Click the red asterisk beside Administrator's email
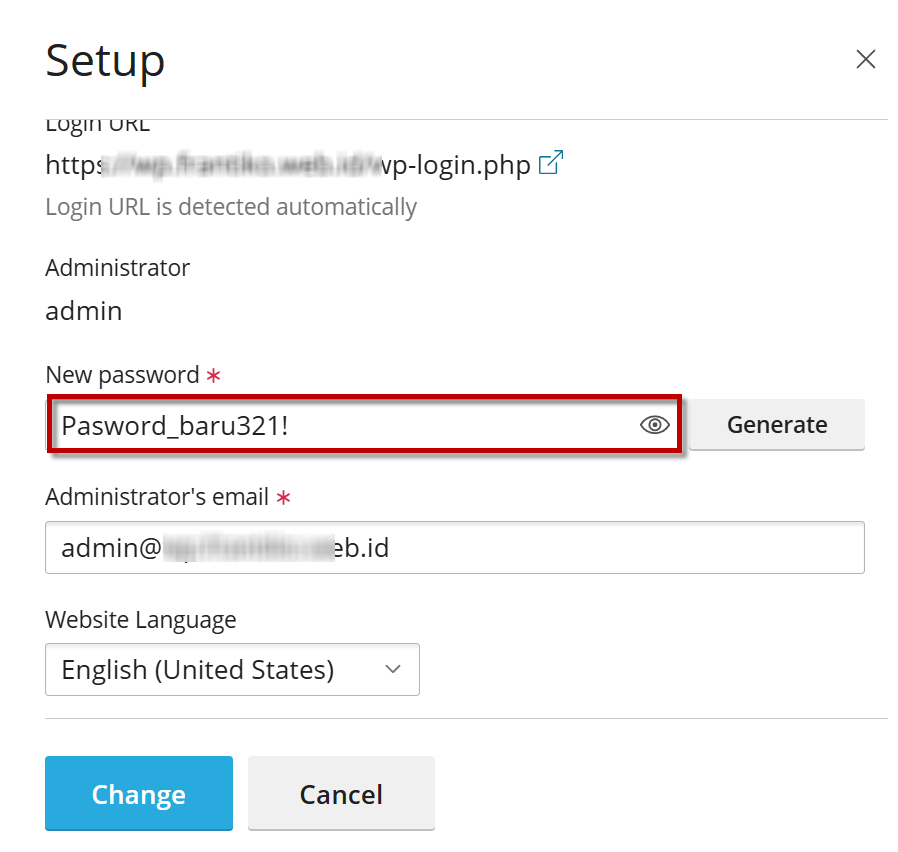This screenshot has width=898, height=852. 283,498
